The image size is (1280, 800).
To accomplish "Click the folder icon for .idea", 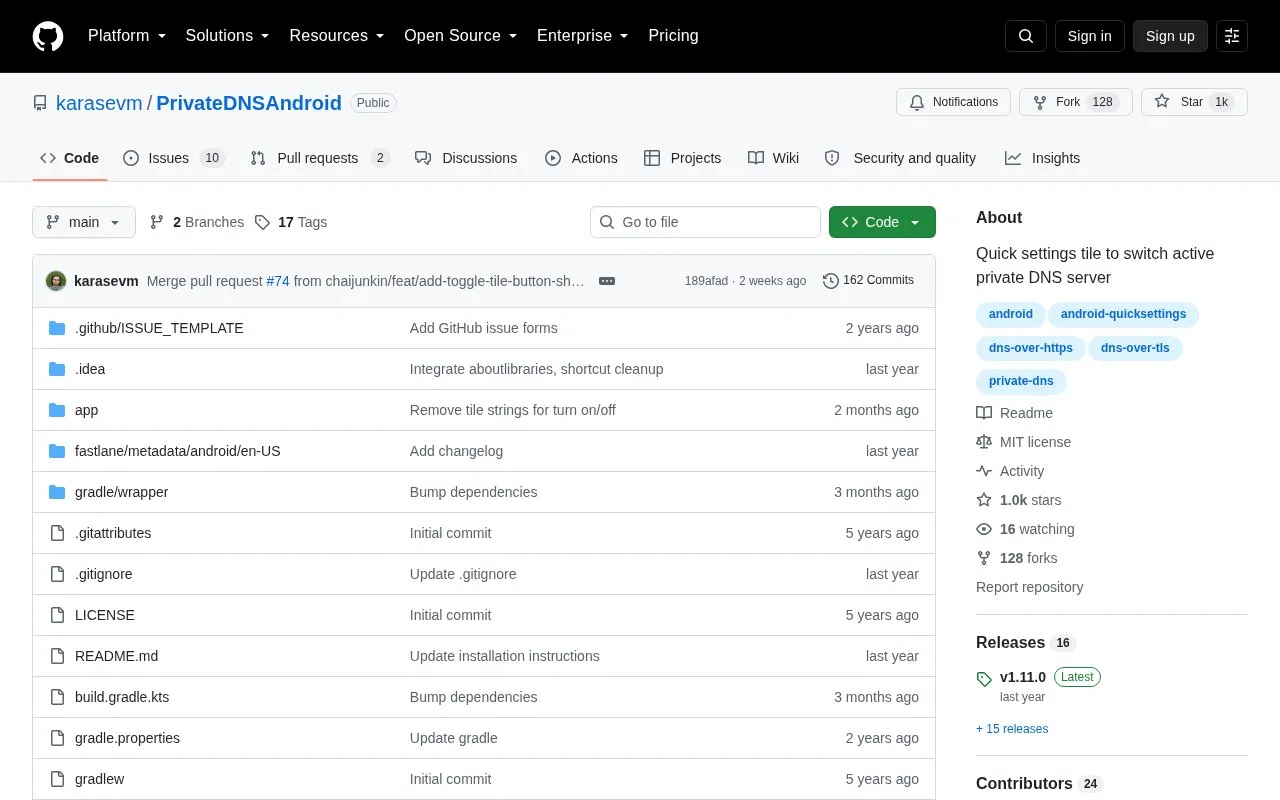I will coord(57,369).
